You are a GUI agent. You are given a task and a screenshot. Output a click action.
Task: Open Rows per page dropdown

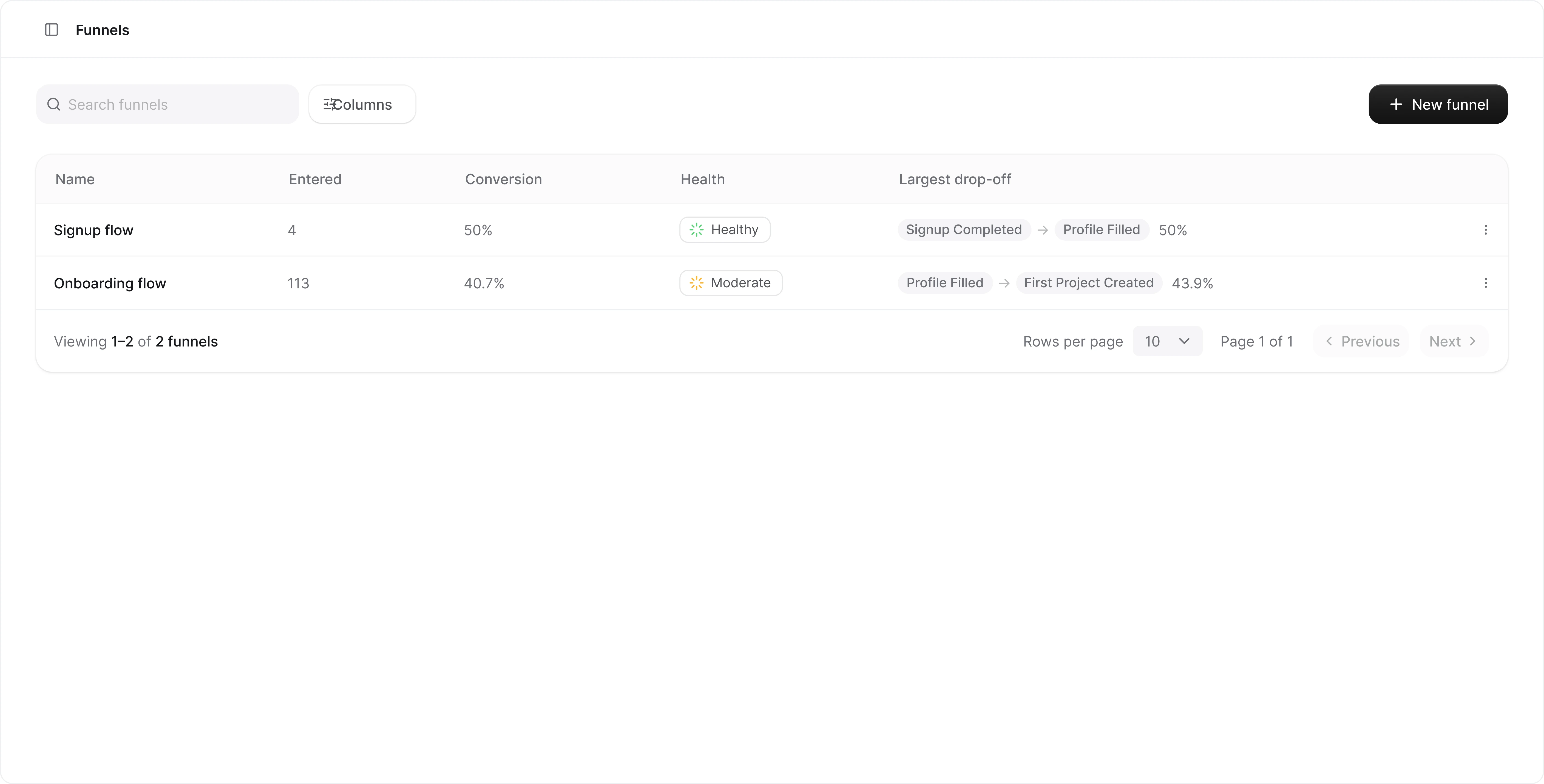pos(1167,341)
